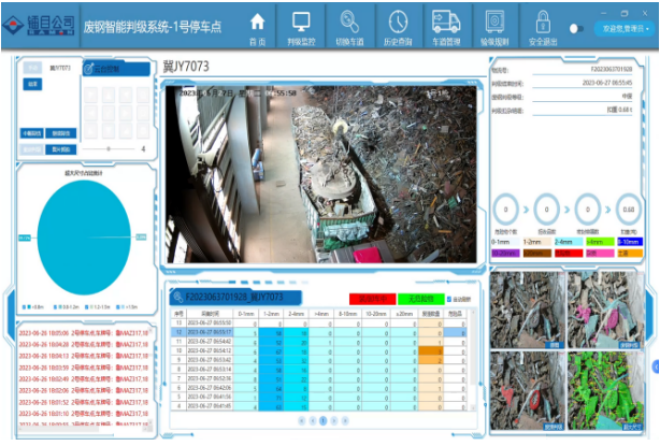The width and height of the screenshot is (660, 446).
Task: Click the green button above the table
Action: click(416, 298)
